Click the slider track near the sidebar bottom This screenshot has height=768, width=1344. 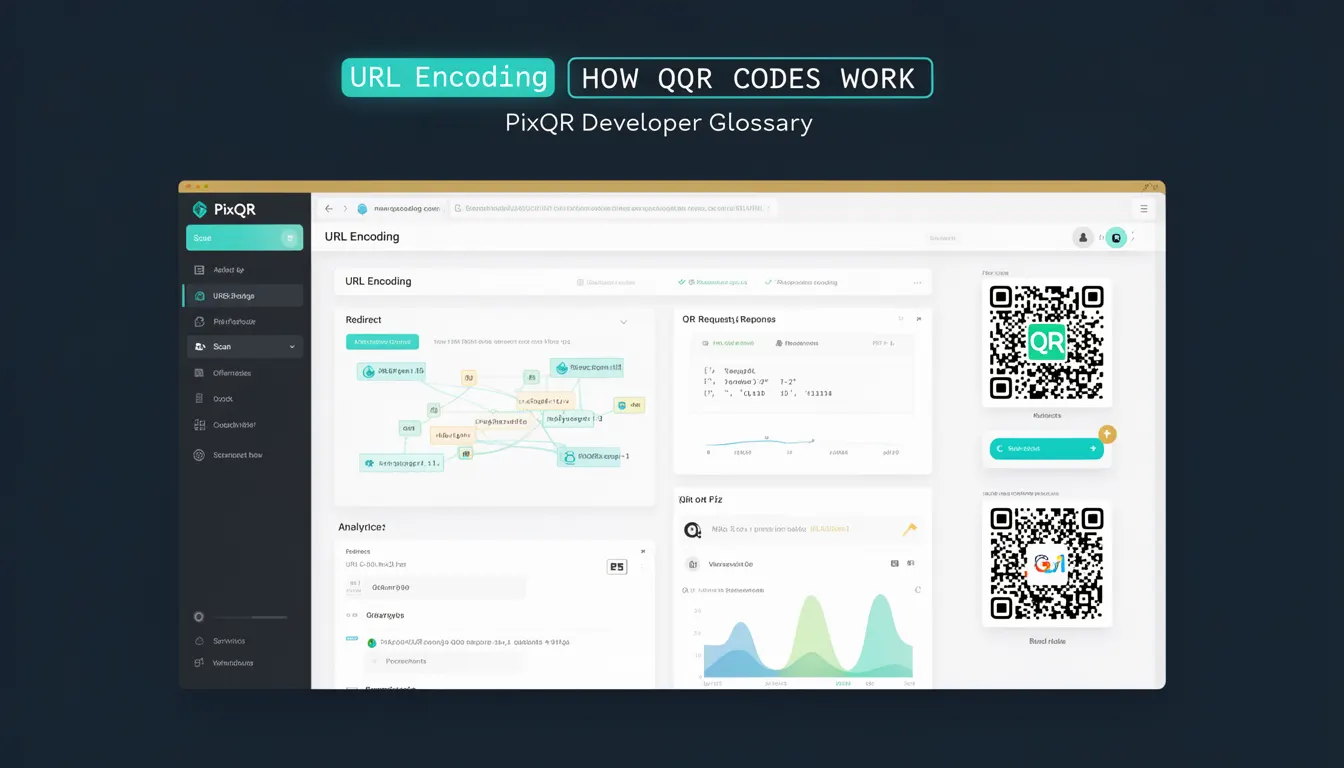click(250, 617)
